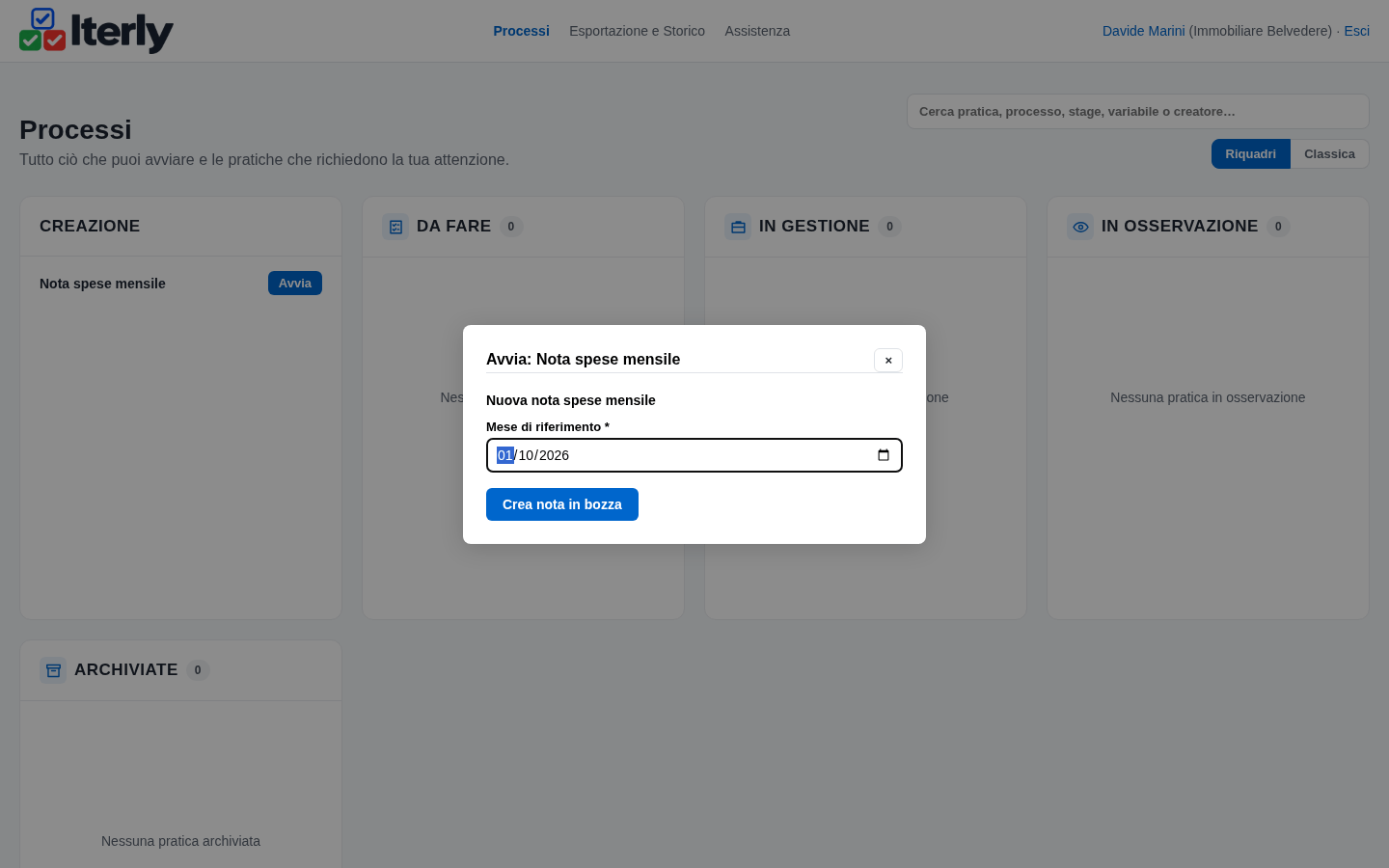The width and height of the screenshot is (1389, 868).
Task: Select the day segment of the date
Action: pos(505,455)
